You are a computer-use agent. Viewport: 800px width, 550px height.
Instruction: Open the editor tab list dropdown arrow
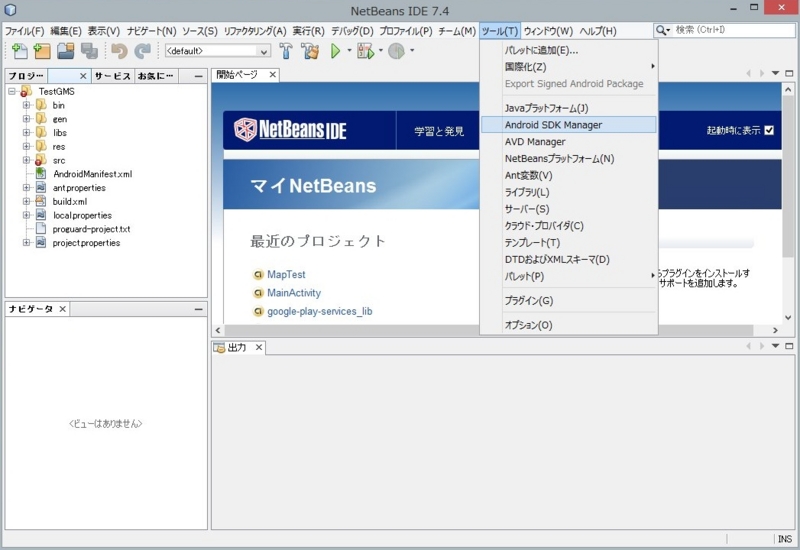click(x=776, y=73)
